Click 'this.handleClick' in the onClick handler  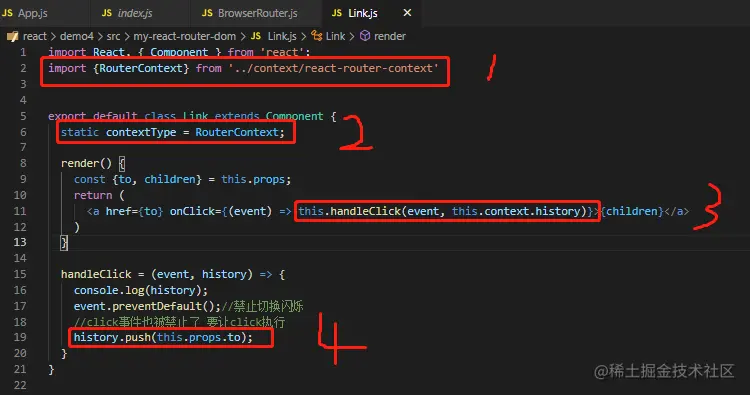pyautogui.click(x=349, y=211)
